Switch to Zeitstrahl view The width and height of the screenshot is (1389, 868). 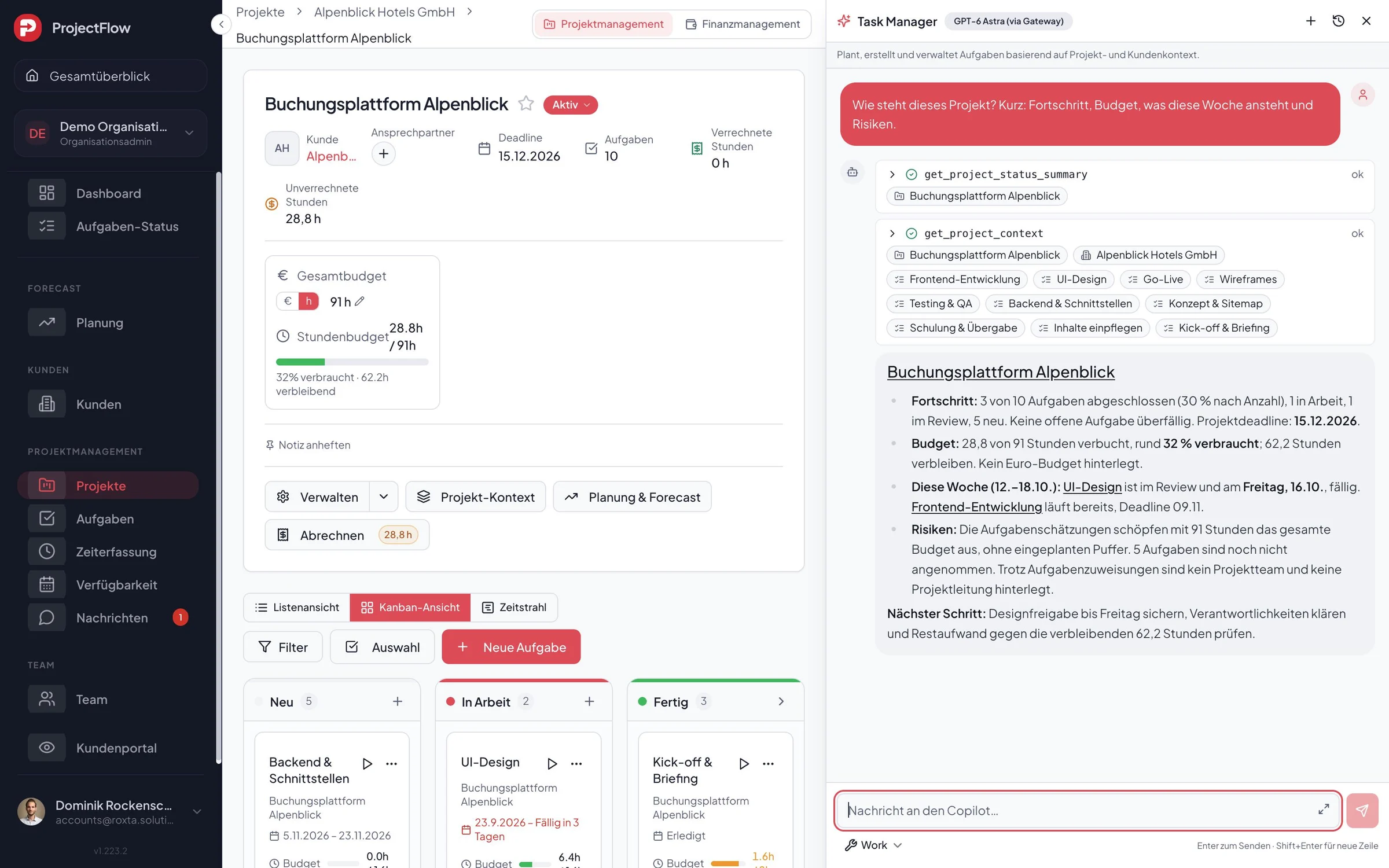(514, 607)
